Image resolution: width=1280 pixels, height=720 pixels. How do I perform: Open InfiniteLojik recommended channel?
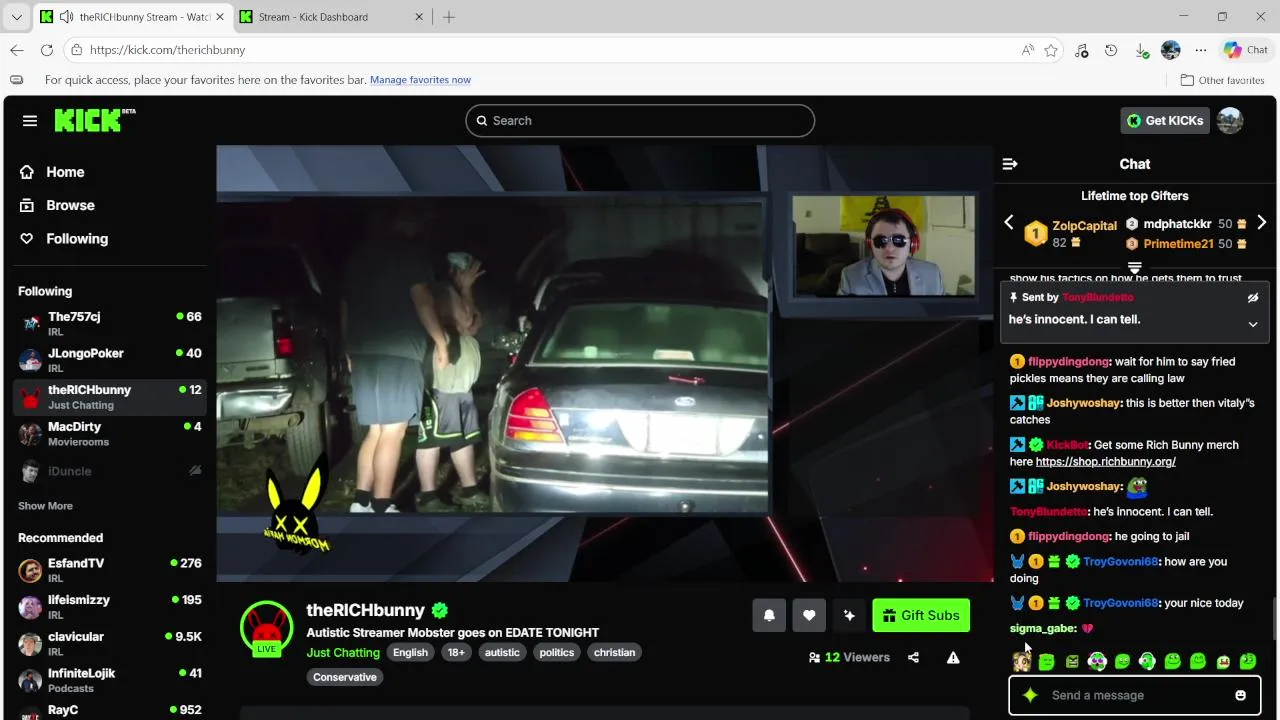(110, 680)
